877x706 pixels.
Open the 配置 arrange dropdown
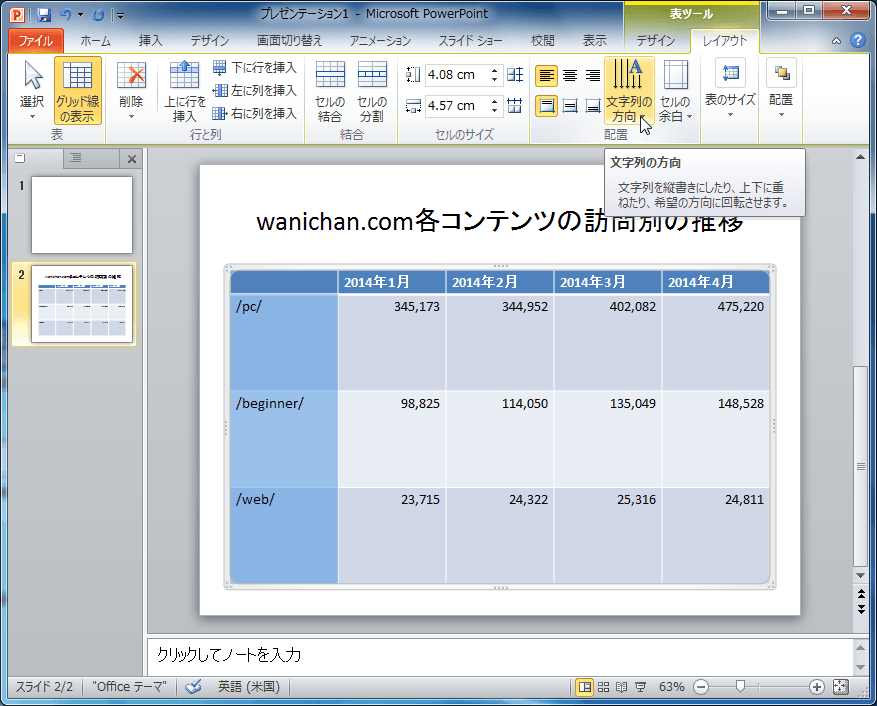(781, 88)
